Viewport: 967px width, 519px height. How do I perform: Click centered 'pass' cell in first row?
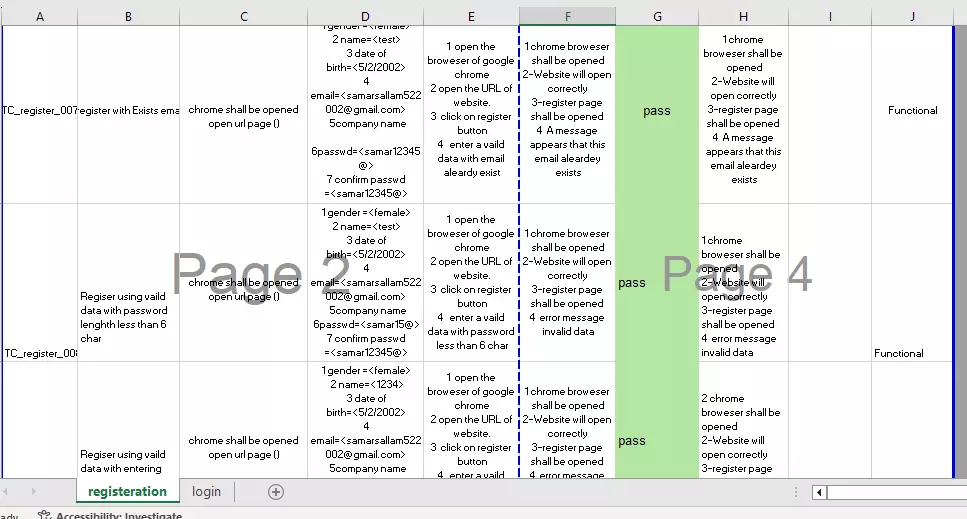(x=657, y=115)
